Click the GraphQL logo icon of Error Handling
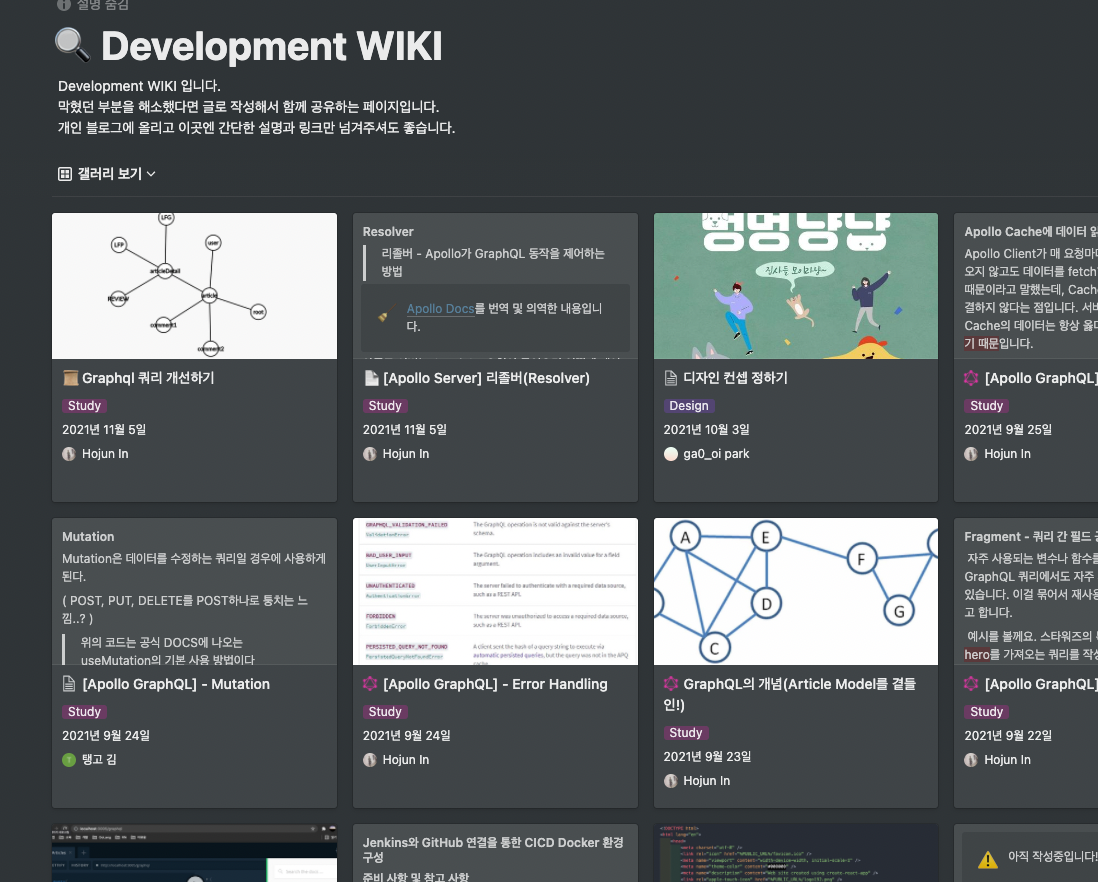The width and height of the screenshot is (1098, 882). (370, 684)
